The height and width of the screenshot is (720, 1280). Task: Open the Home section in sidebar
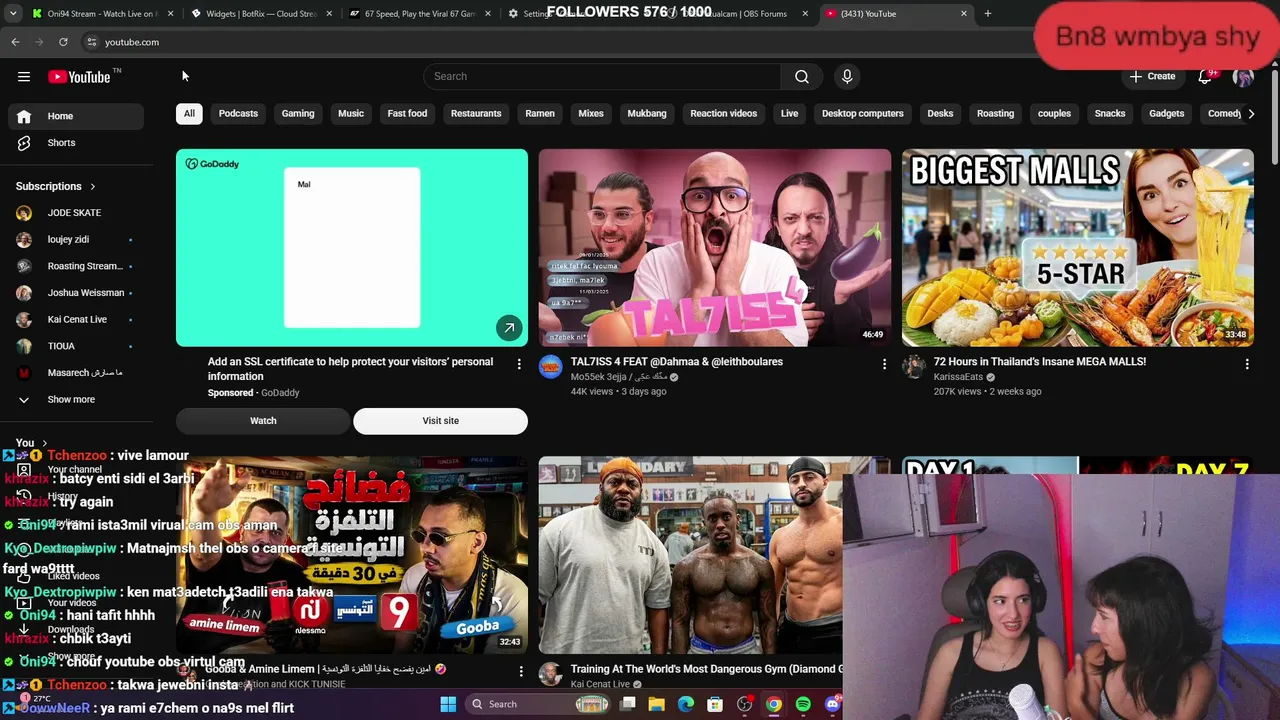pos(76,116)
